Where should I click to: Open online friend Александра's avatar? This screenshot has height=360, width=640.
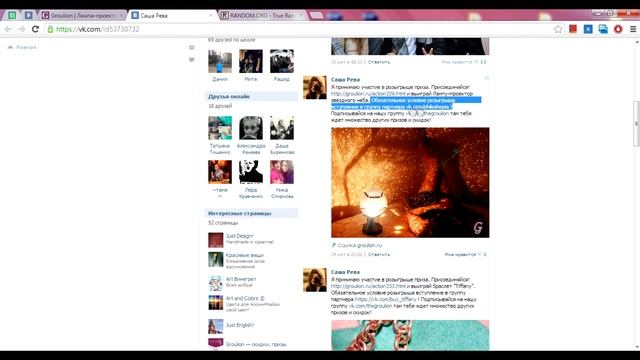(251, 128)
